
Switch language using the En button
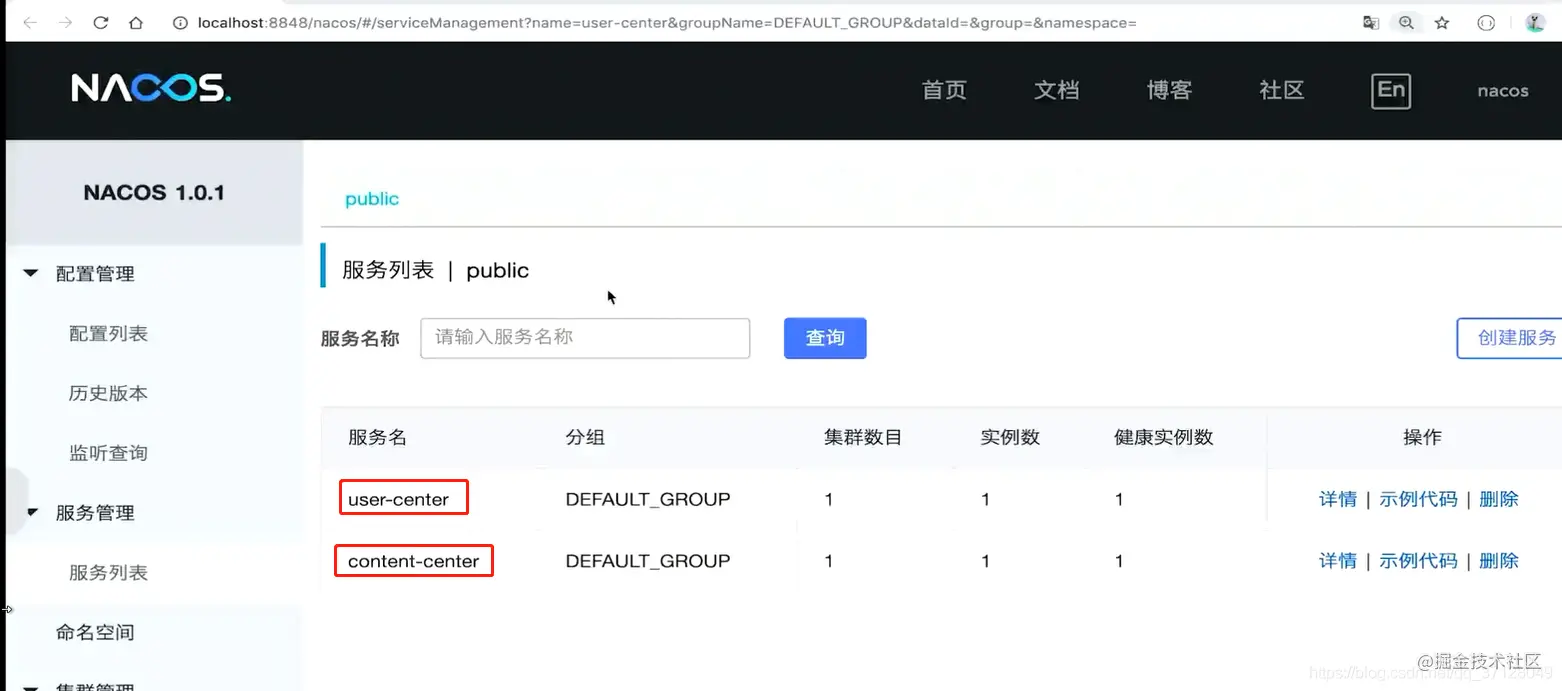(x=1391, y=90)
